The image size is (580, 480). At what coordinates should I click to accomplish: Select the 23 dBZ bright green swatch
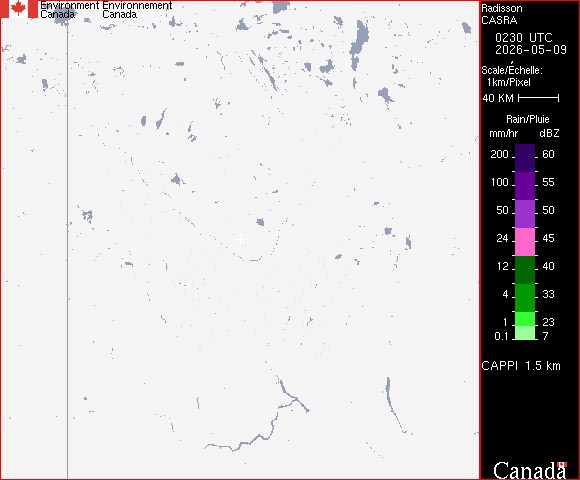(525, 319)
